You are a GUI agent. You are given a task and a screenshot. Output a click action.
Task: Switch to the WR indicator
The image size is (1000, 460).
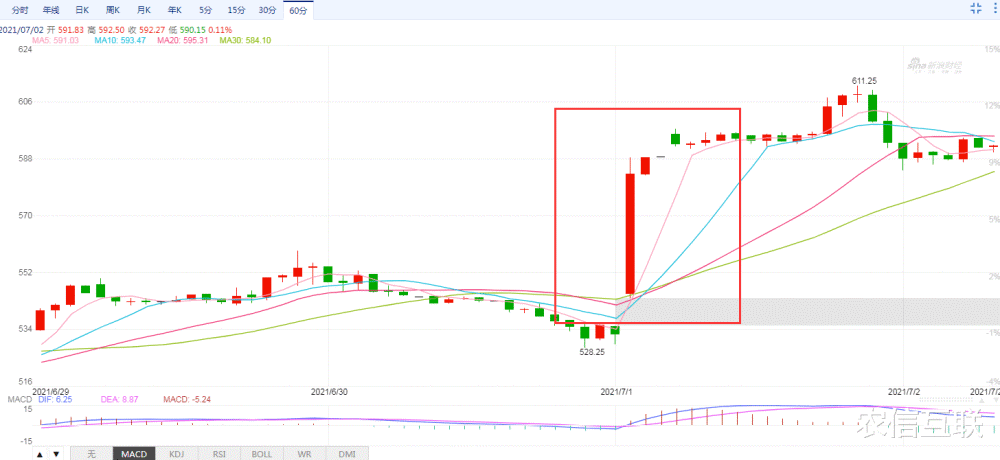tap(305, 454)
